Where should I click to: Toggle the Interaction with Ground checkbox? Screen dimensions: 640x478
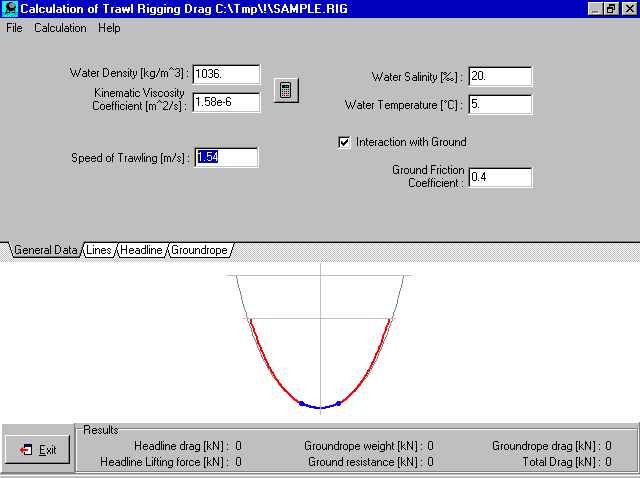point(345,142)
